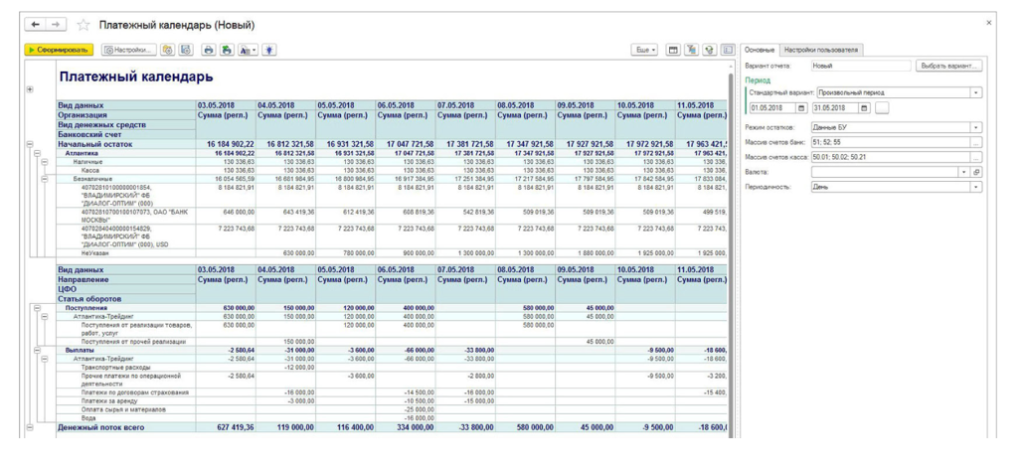This screenshot has height=470, width=1024.
Task: Collapse the Наличные group
Action: pyautogui.click(x=44, y=161)
